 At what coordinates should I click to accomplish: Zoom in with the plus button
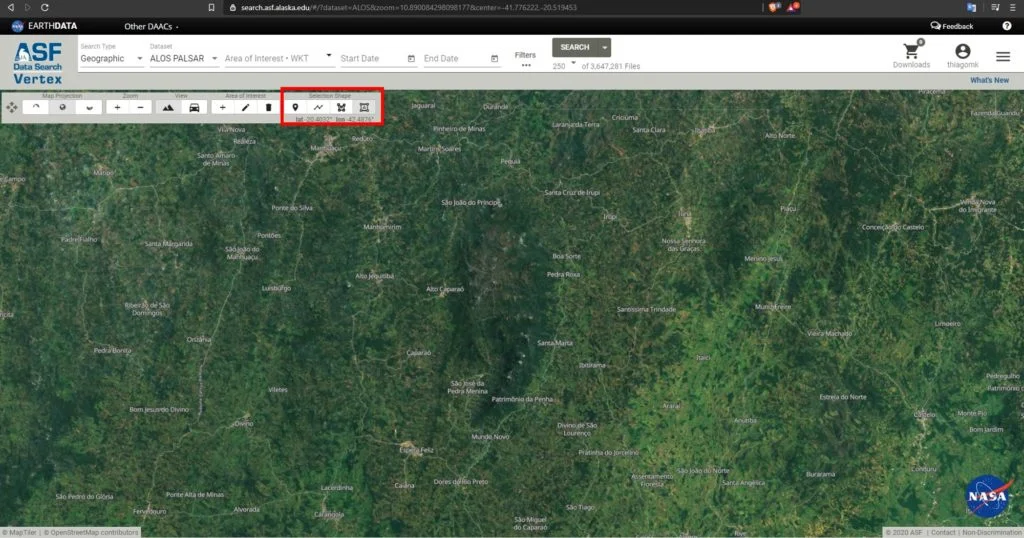pyautogui.click(x=118, y=107)
